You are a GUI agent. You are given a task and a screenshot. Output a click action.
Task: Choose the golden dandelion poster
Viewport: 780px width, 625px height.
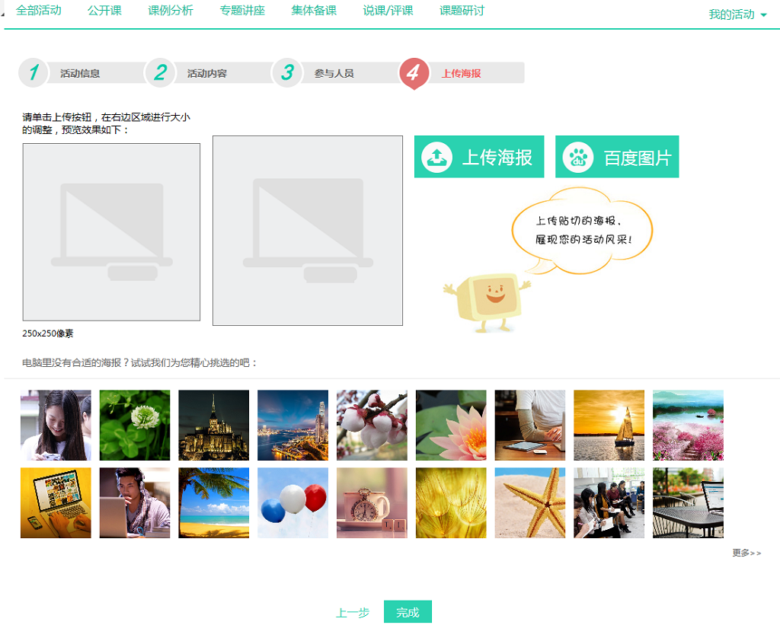451,503
